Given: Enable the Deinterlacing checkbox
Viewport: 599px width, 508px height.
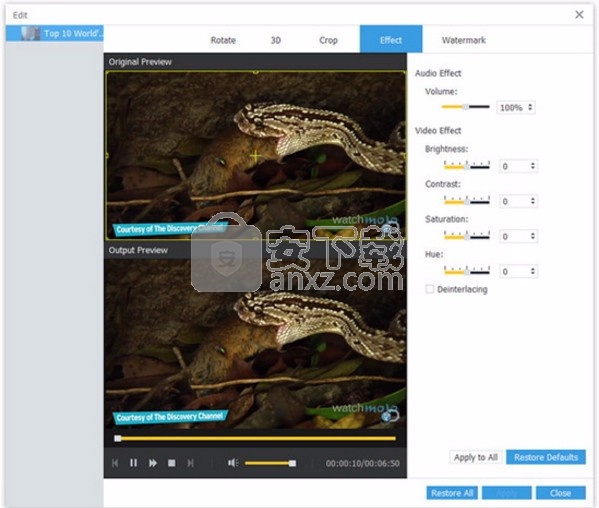Looking at the screenshot, I should click(430, 289).
